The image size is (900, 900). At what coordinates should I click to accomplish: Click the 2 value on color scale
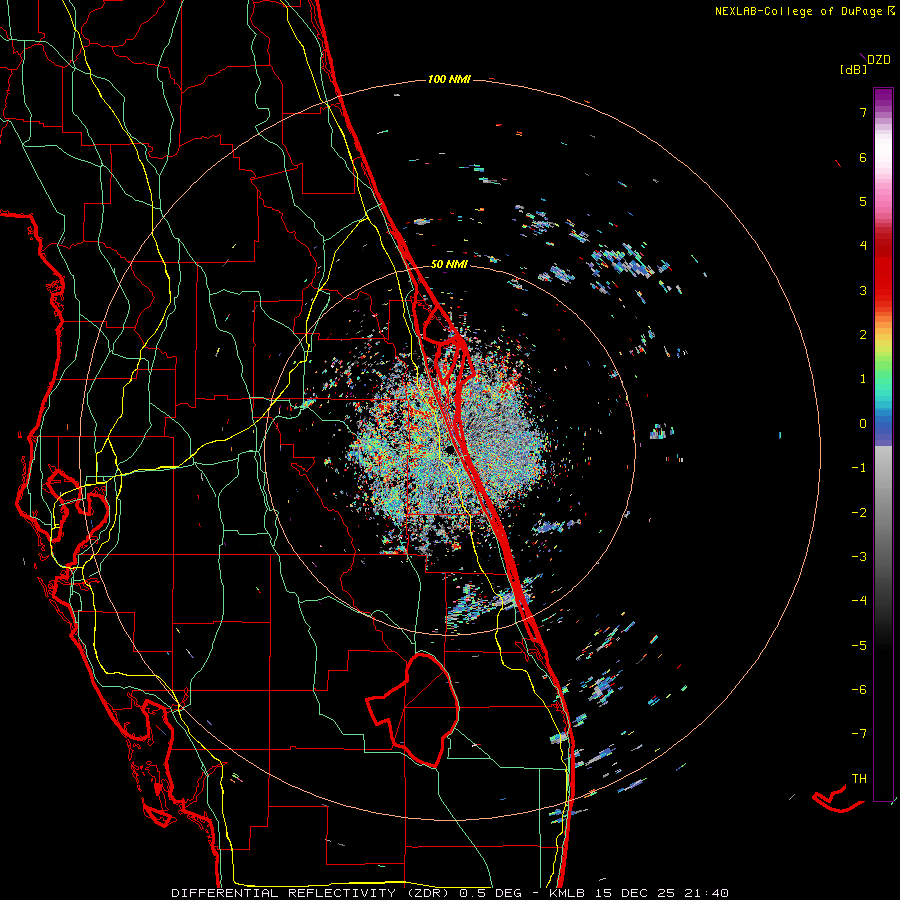pos(863,335)
